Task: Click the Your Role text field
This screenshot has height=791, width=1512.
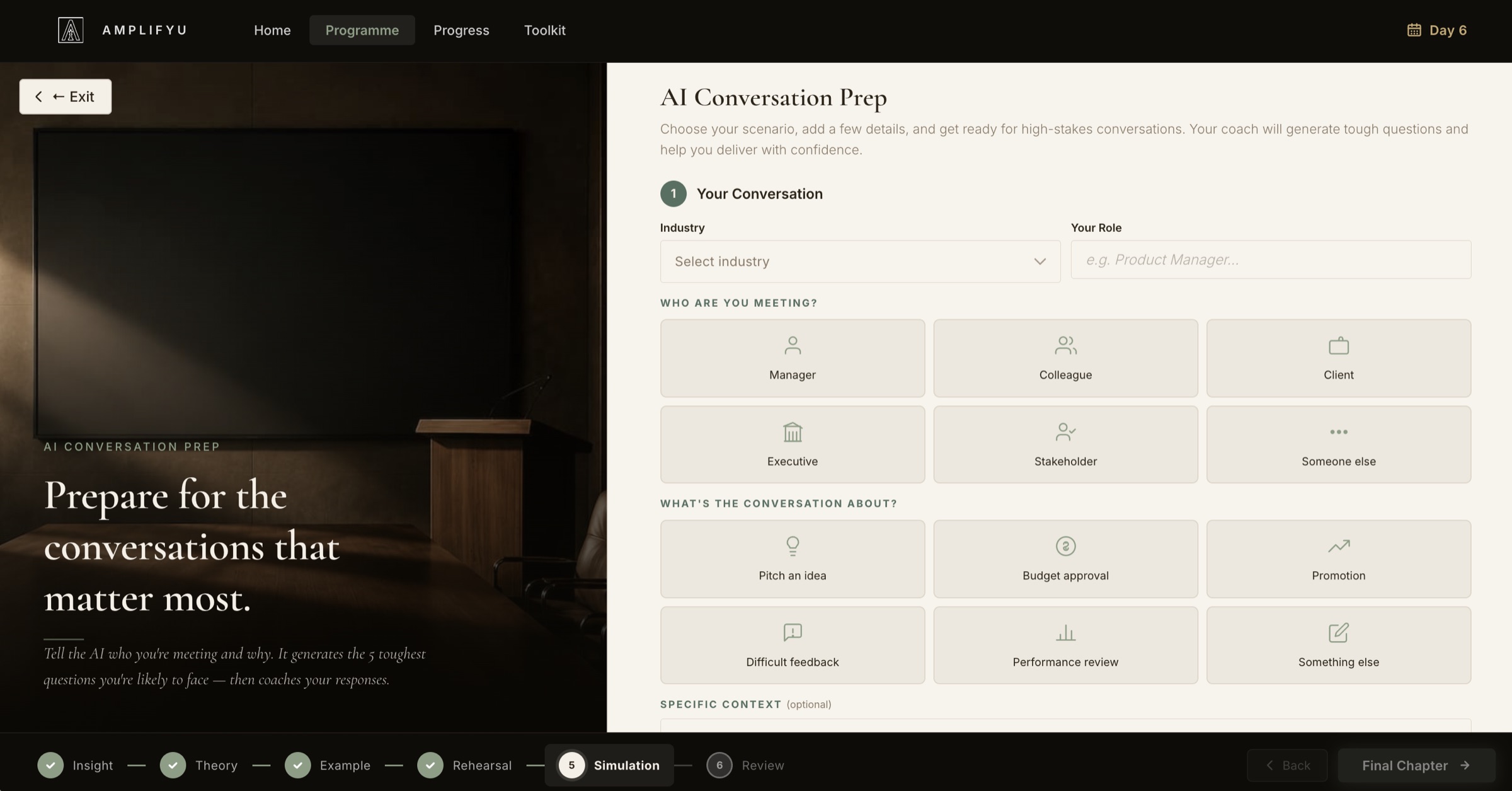Action: (1271, 260)
